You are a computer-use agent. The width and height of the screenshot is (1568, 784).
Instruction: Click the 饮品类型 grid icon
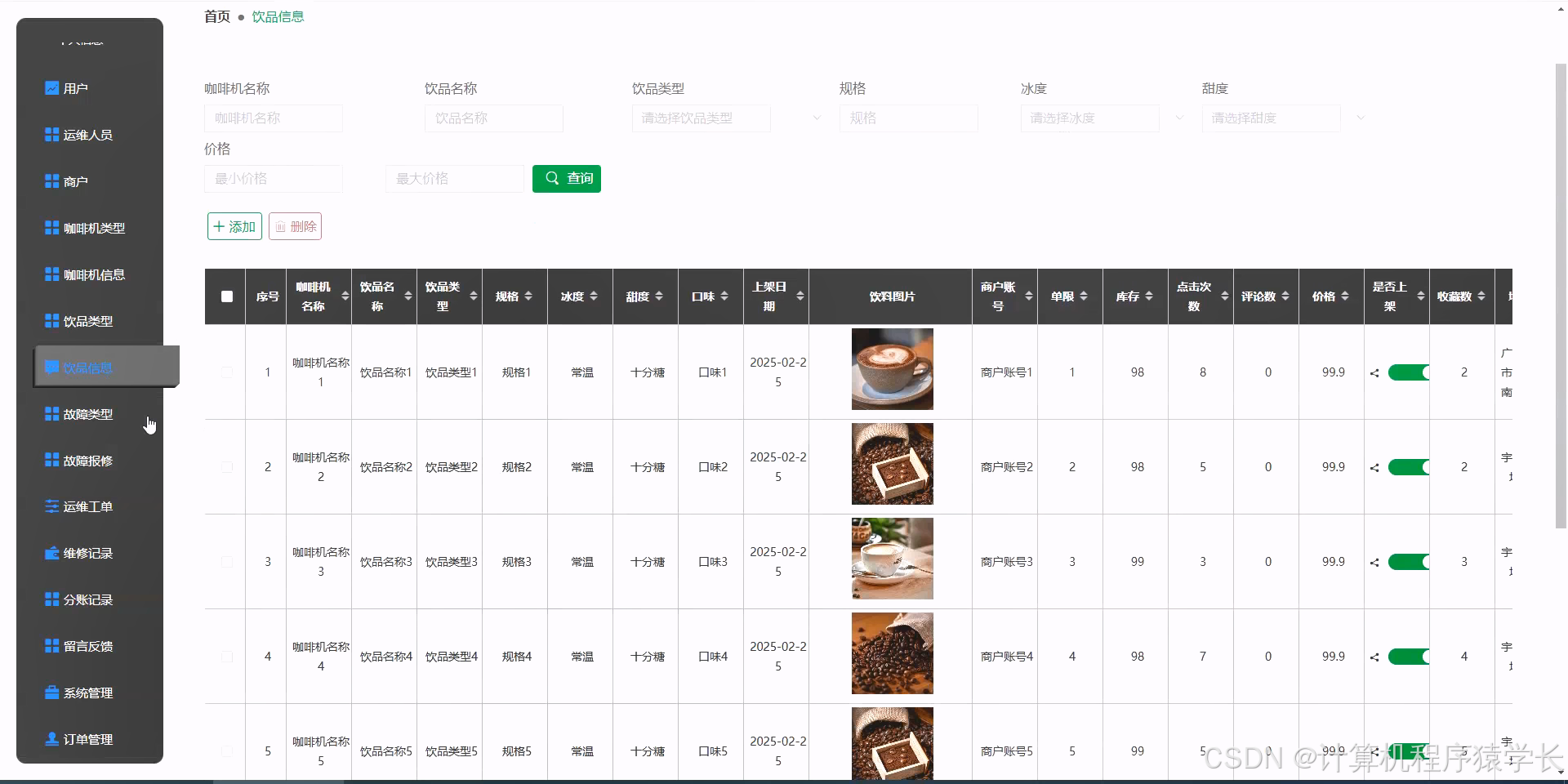51,320
